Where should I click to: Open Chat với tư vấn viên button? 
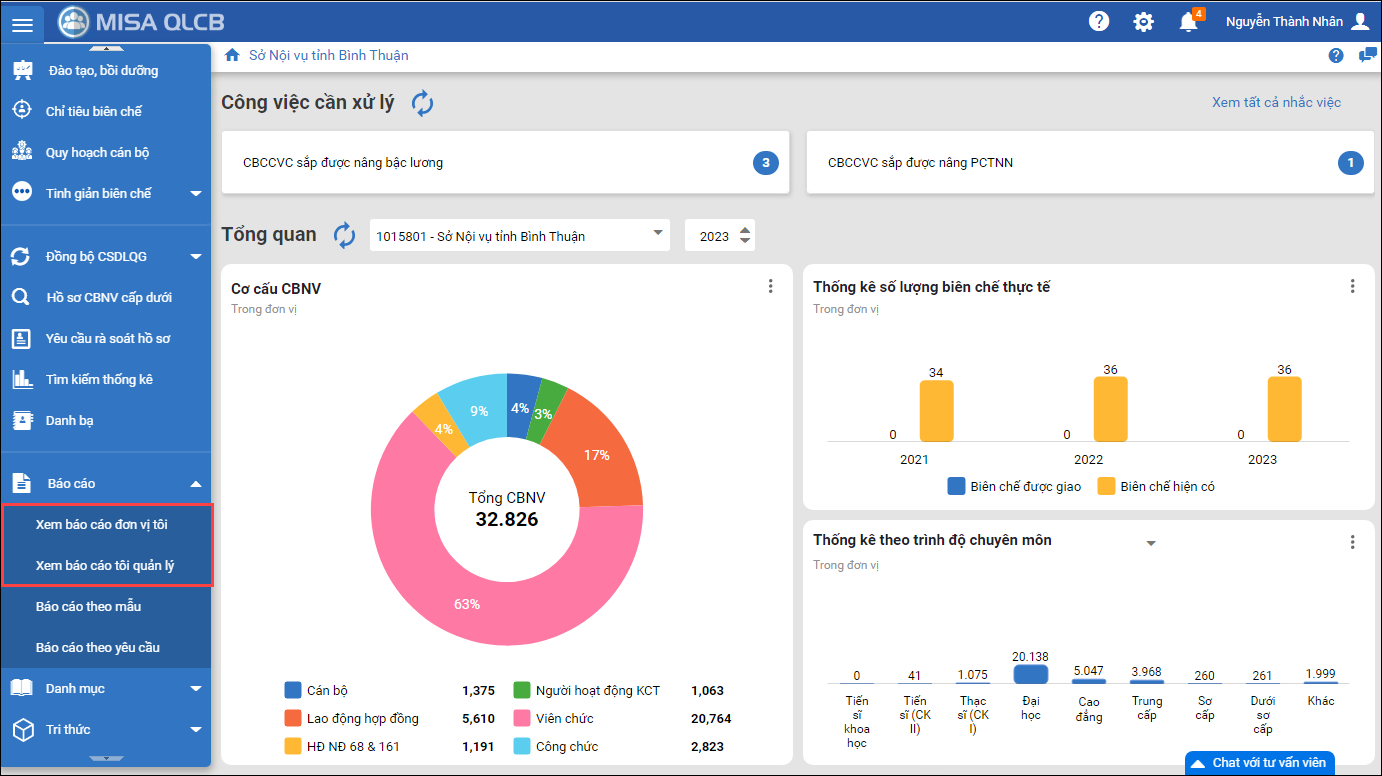(x=1259, y=763)
